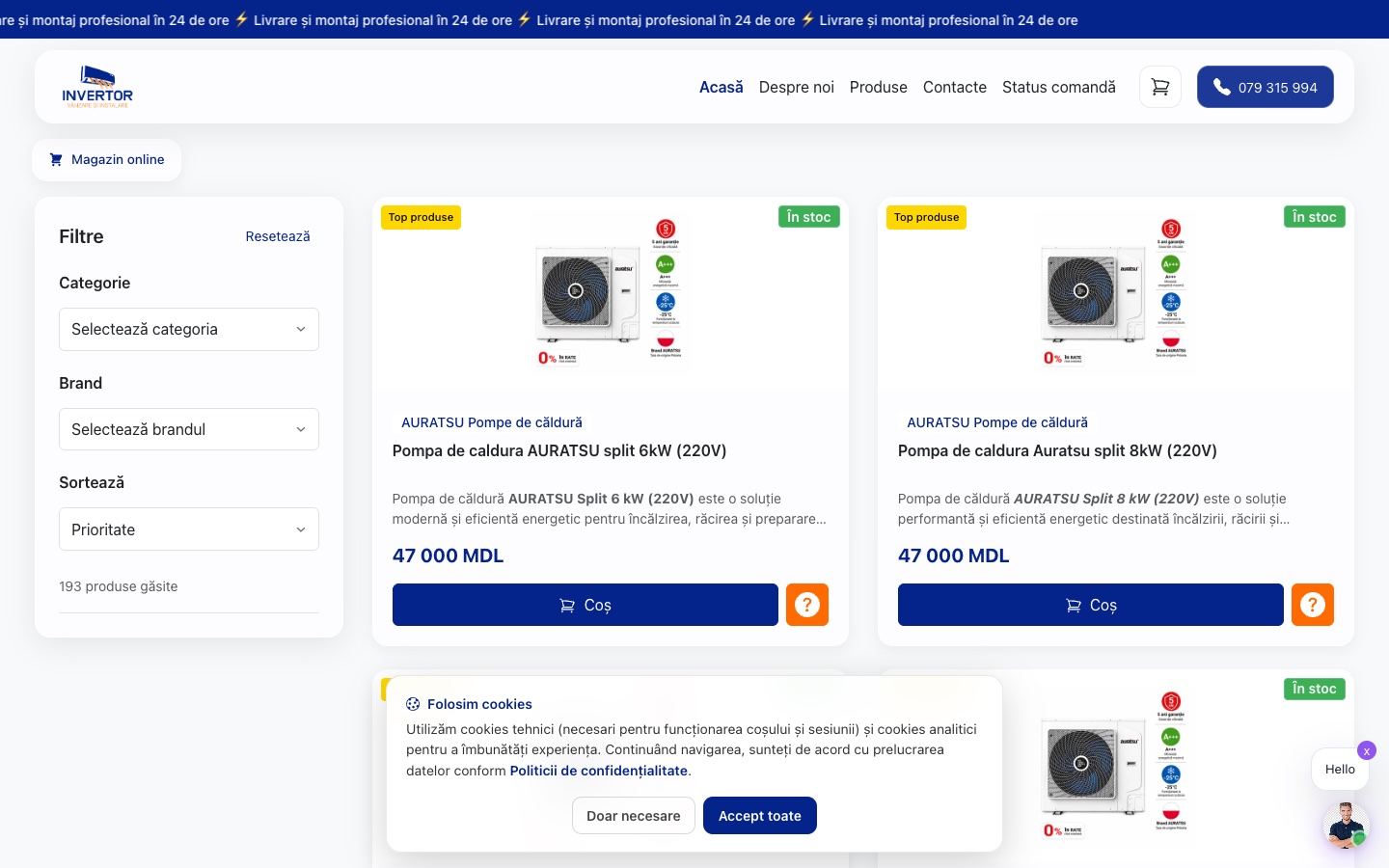Click orange question icon for AURATSU 6kW pump
The image size is (1389, 868).
pos(807,605)
